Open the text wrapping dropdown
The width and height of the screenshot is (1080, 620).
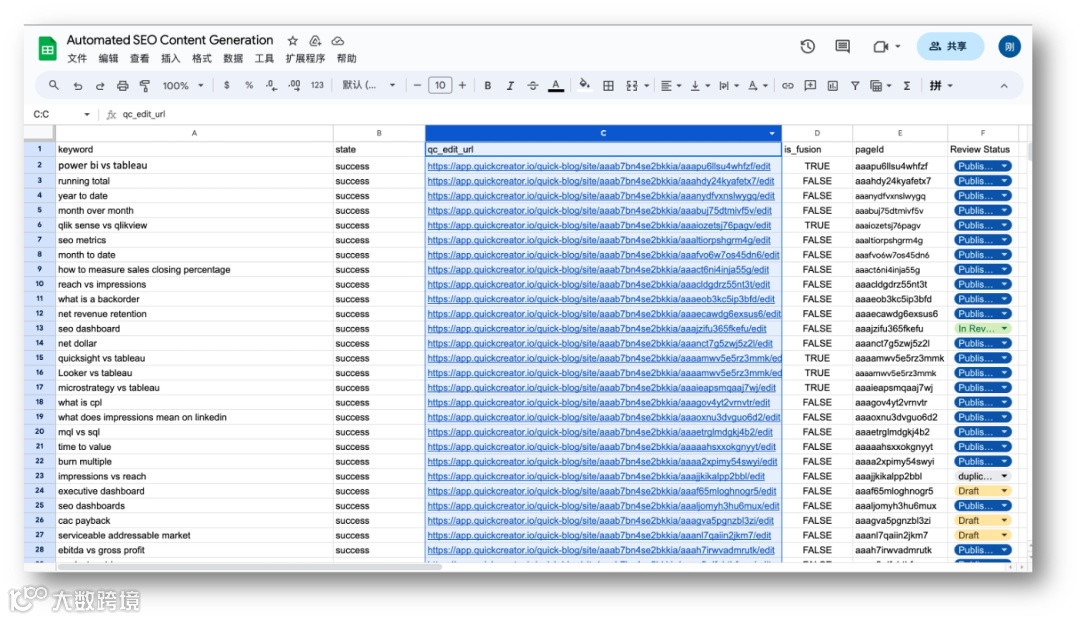pos(729,85)
